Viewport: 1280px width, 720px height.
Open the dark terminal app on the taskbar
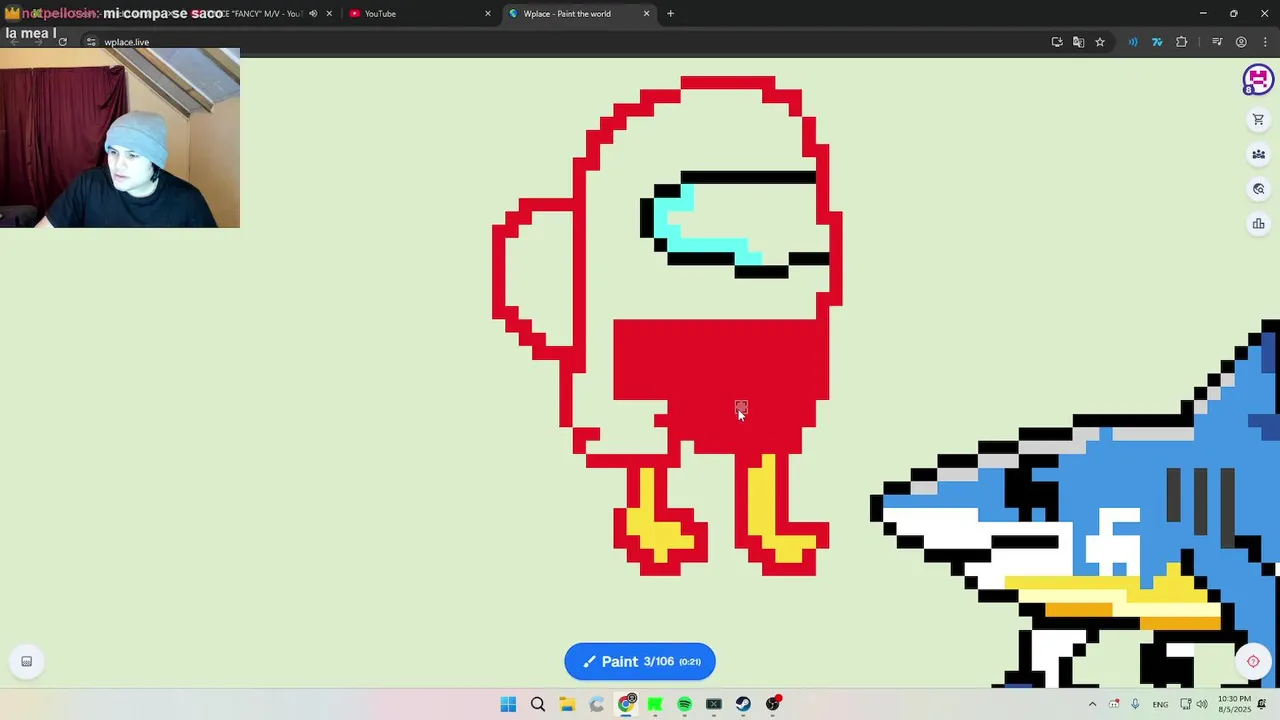point(714,704)
